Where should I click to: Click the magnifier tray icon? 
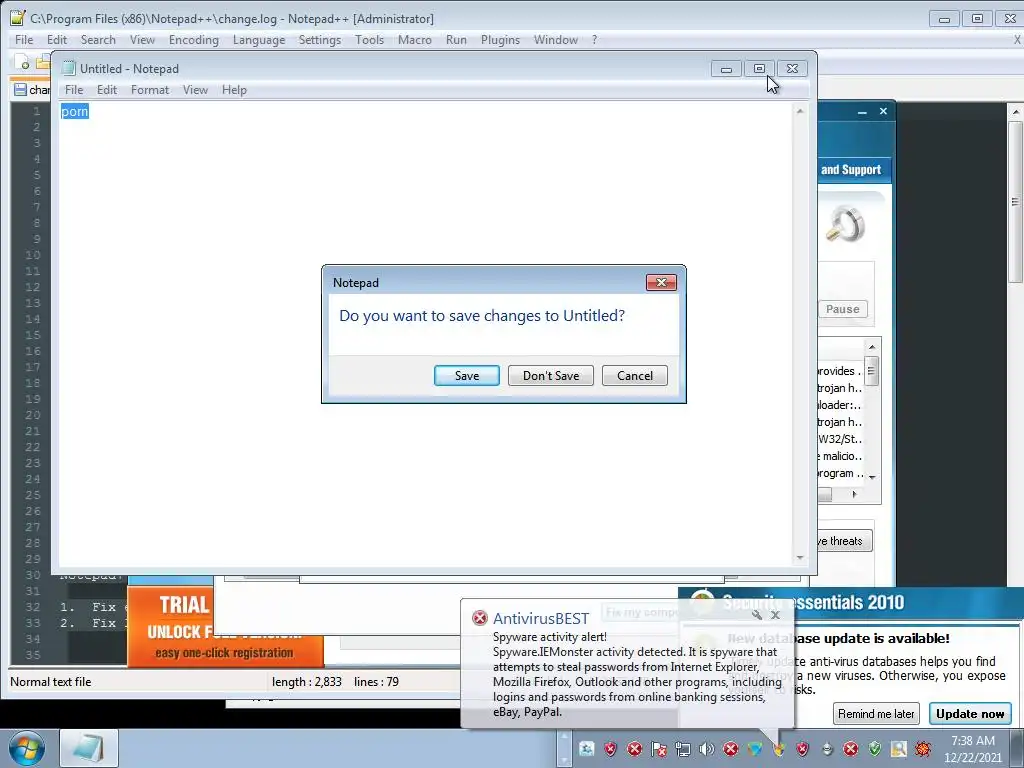click(x=899, y=749)
